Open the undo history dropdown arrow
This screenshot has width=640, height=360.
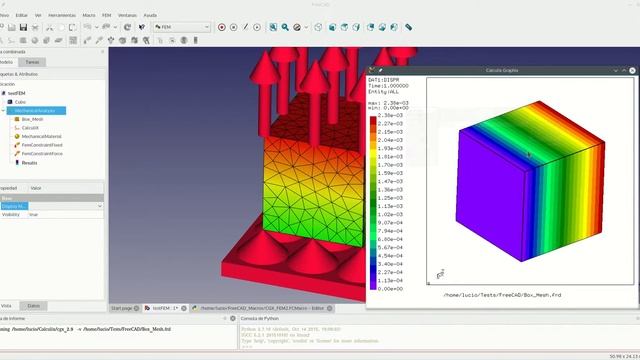(x=96, y=27)
